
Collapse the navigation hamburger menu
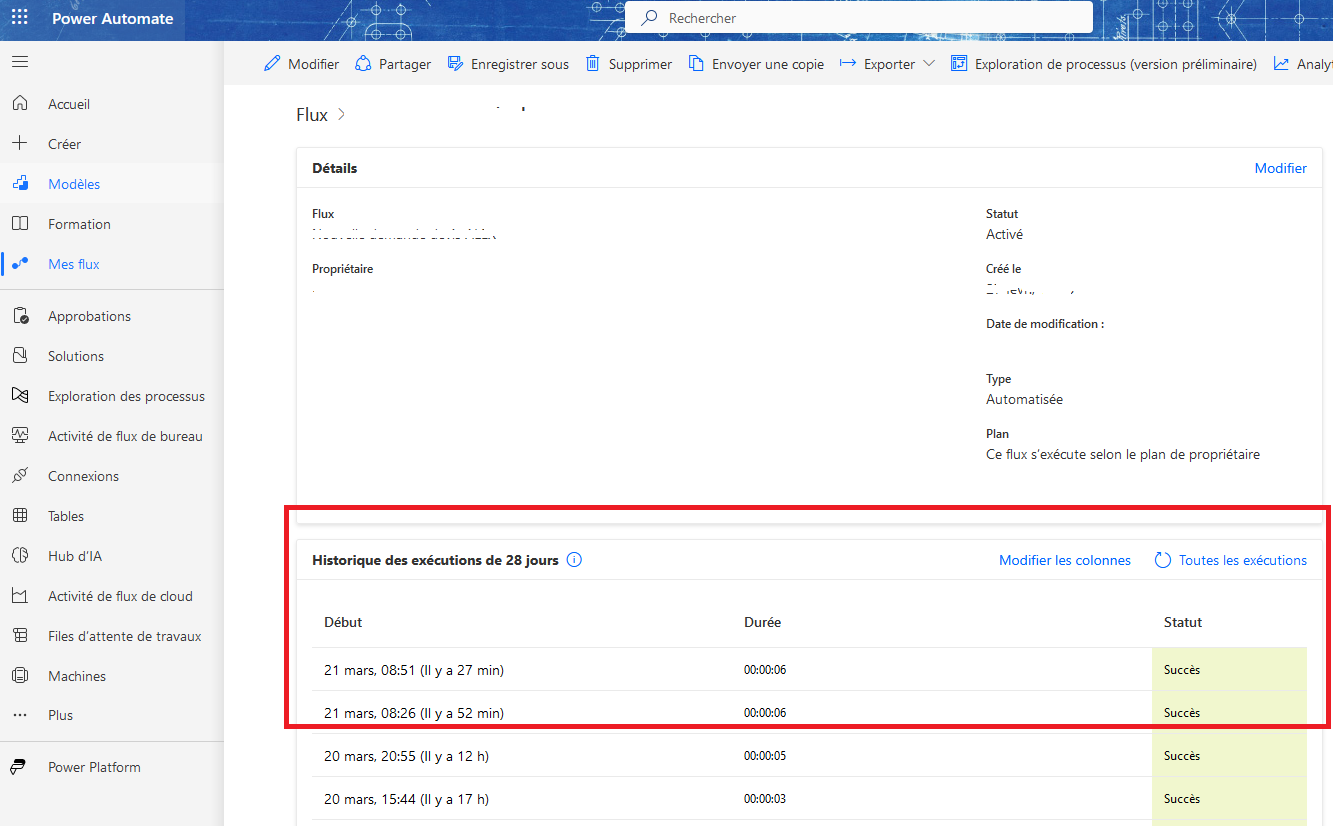click(x=20, y=62)
